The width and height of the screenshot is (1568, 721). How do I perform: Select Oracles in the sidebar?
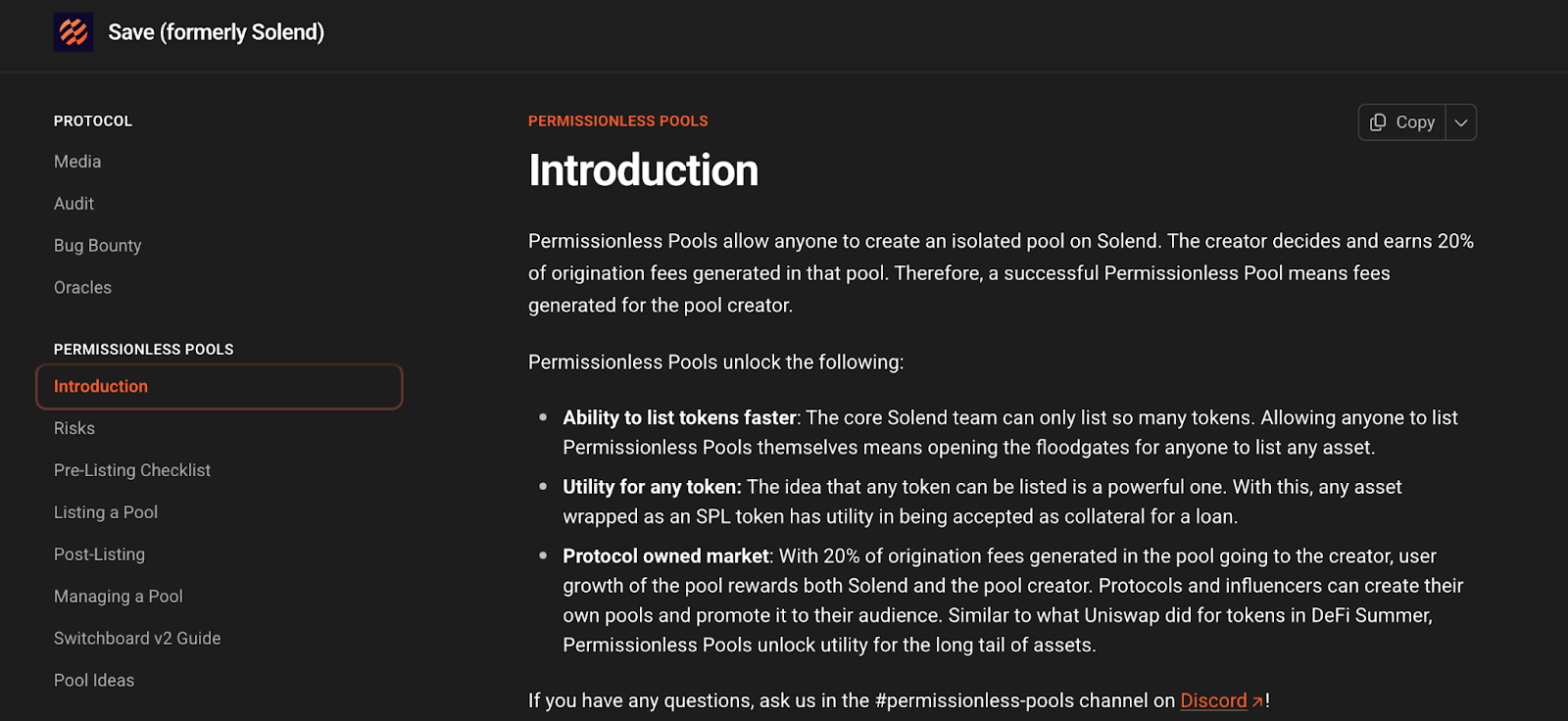click(x=83, y=288)
